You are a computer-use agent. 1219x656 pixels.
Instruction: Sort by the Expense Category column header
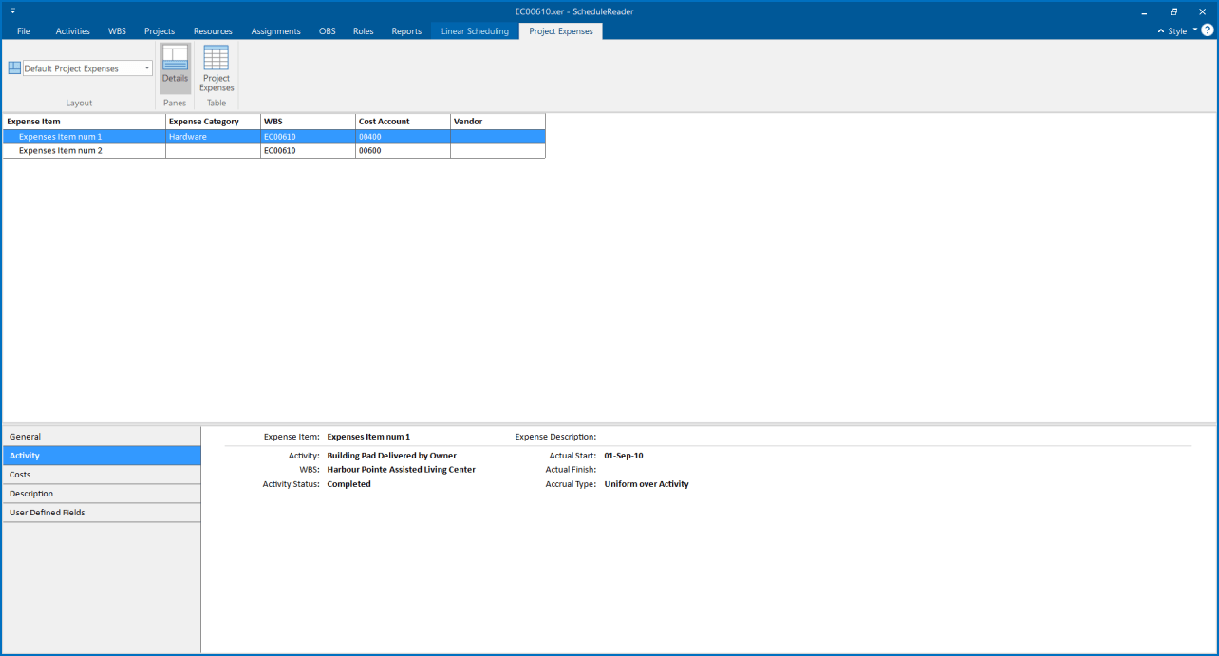(x=213, y=121)
